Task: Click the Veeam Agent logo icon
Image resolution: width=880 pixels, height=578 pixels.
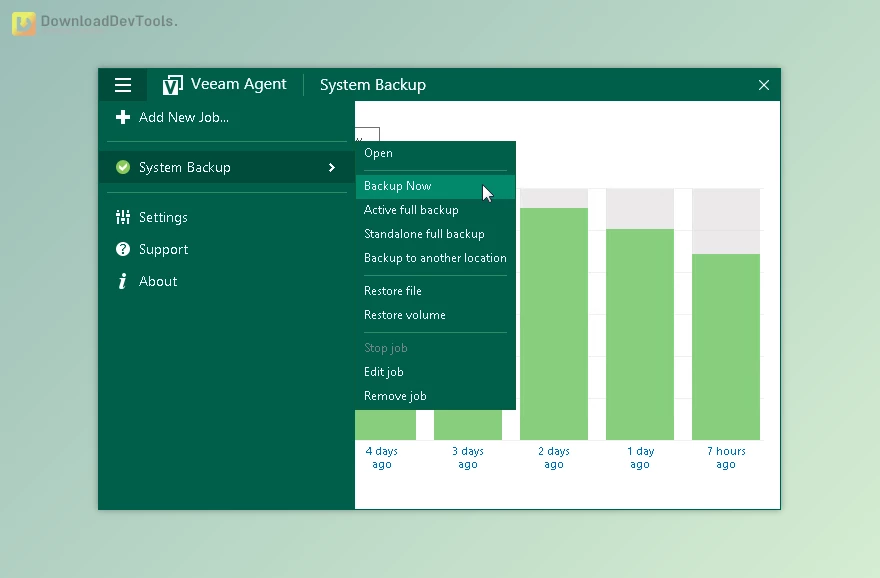Action: tap(173, 85)
